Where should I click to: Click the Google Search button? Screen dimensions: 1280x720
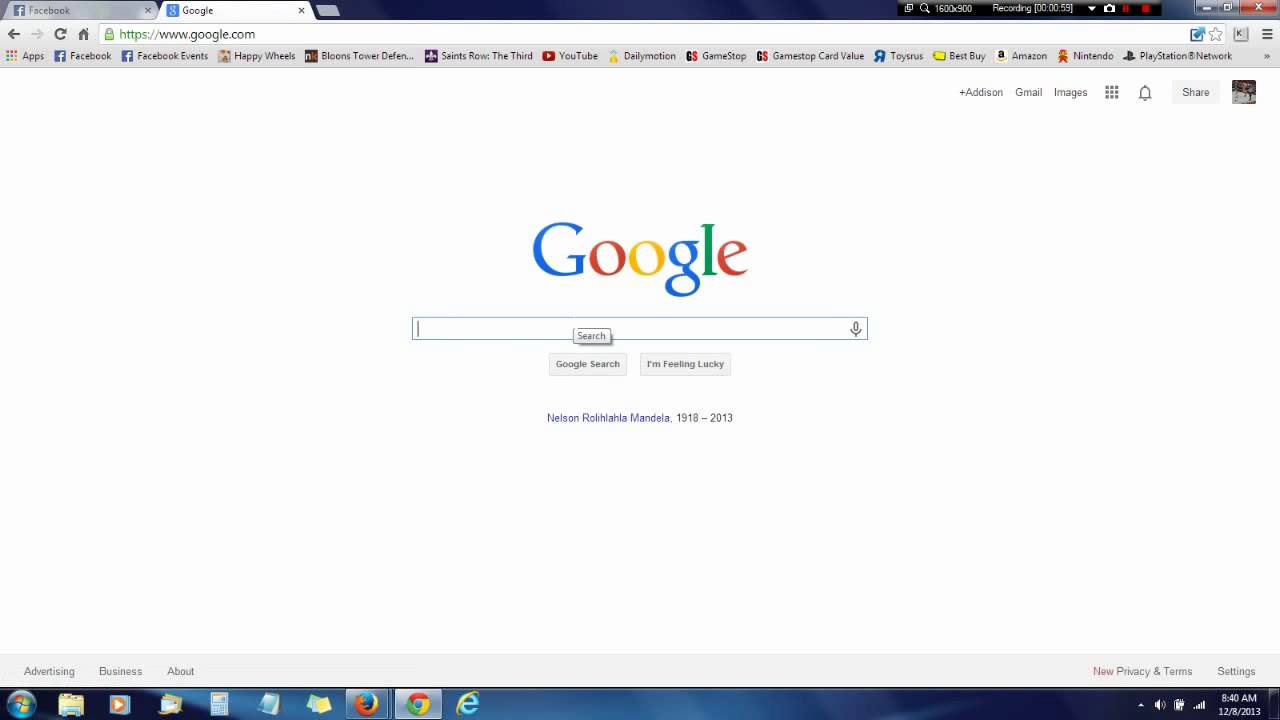point(588,364)
